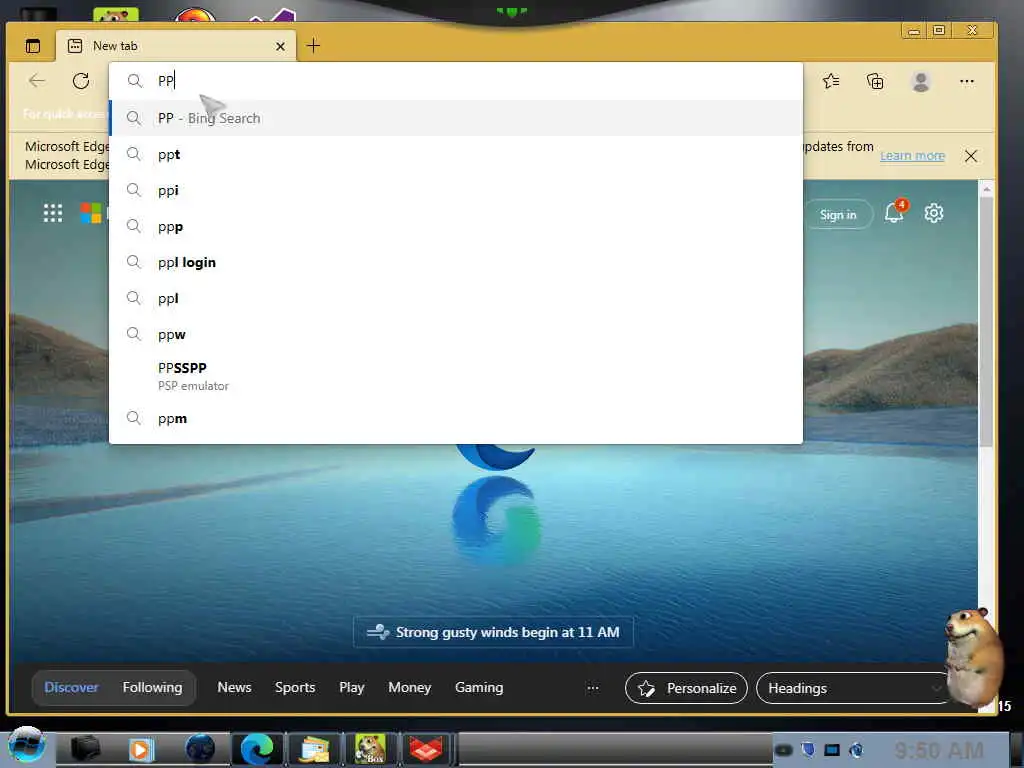
Task: Expand the Headings layout dropdown
Action: (854, 688)
